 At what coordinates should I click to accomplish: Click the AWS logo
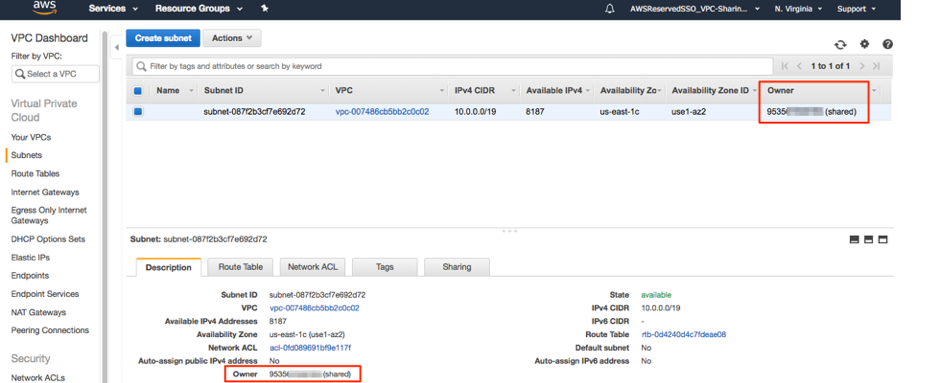(45, 7)
